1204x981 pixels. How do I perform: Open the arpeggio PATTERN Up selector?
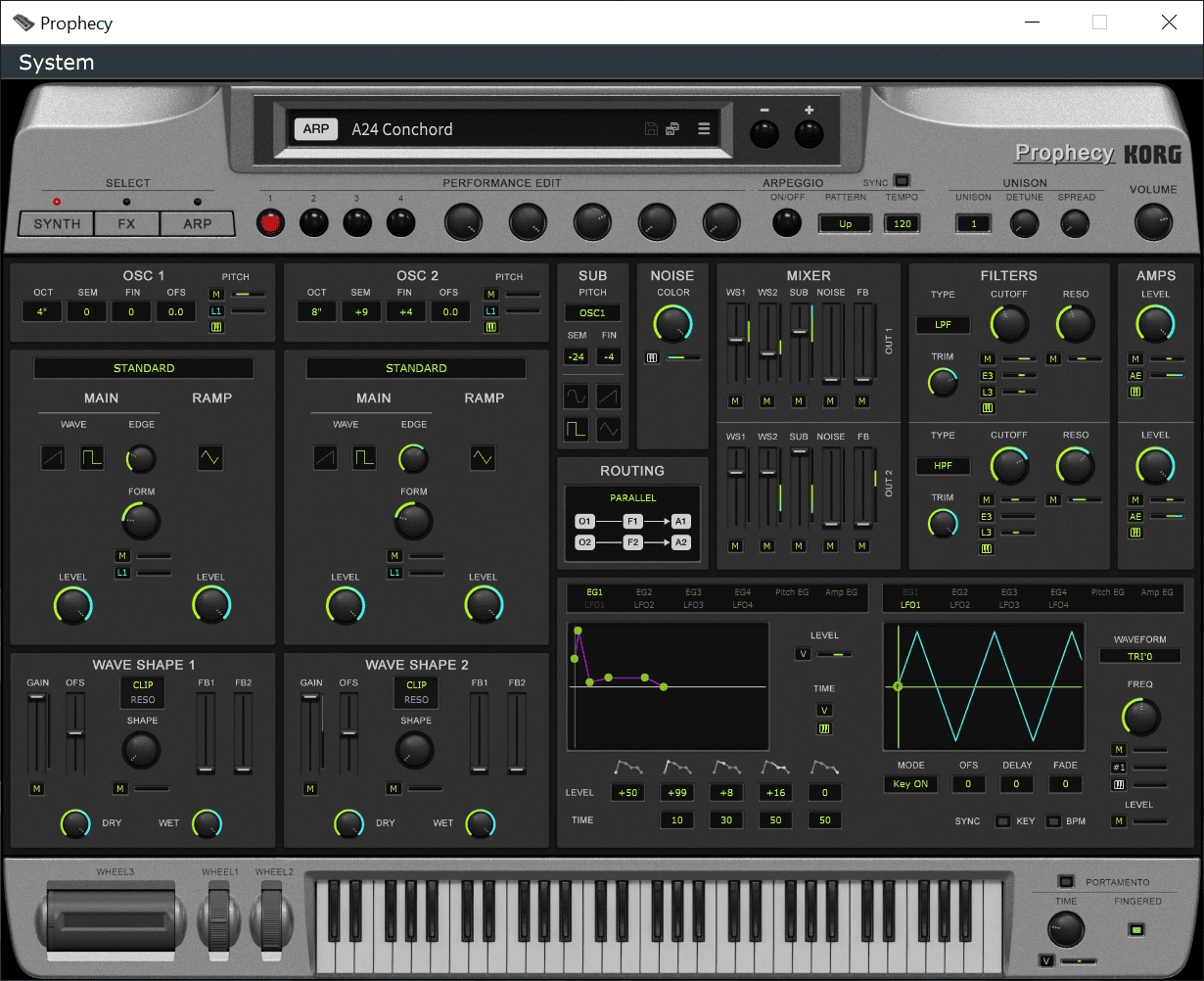pyautogui.click(x=845, y=223)
